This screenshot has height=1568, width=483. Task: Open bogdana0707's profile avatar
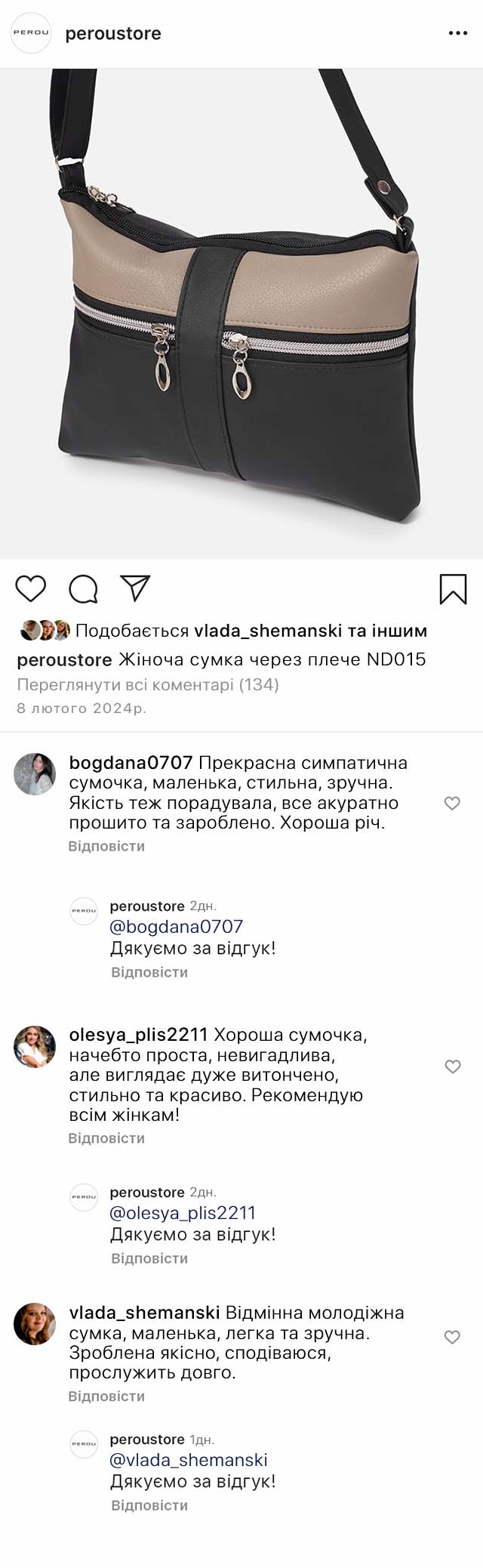point(35,773)
